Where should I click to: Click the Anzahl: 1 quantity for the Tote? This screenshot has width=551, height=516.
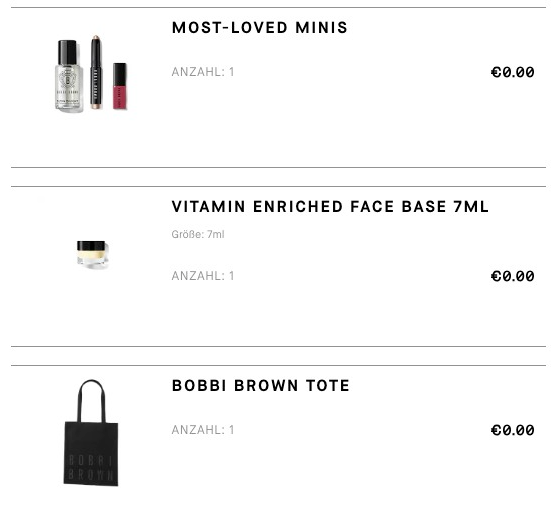pos(203,430)
